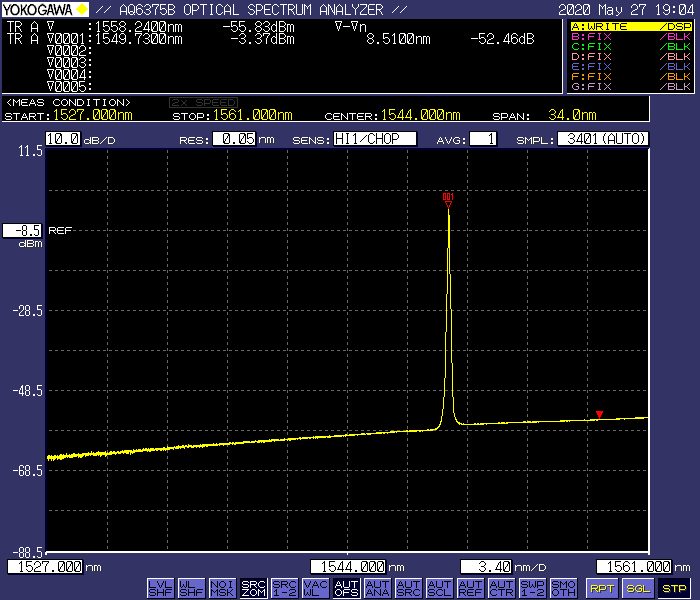700x600 pixels.
Task: Select trace A: WRITE /DSP row
Action: point(630,26)
